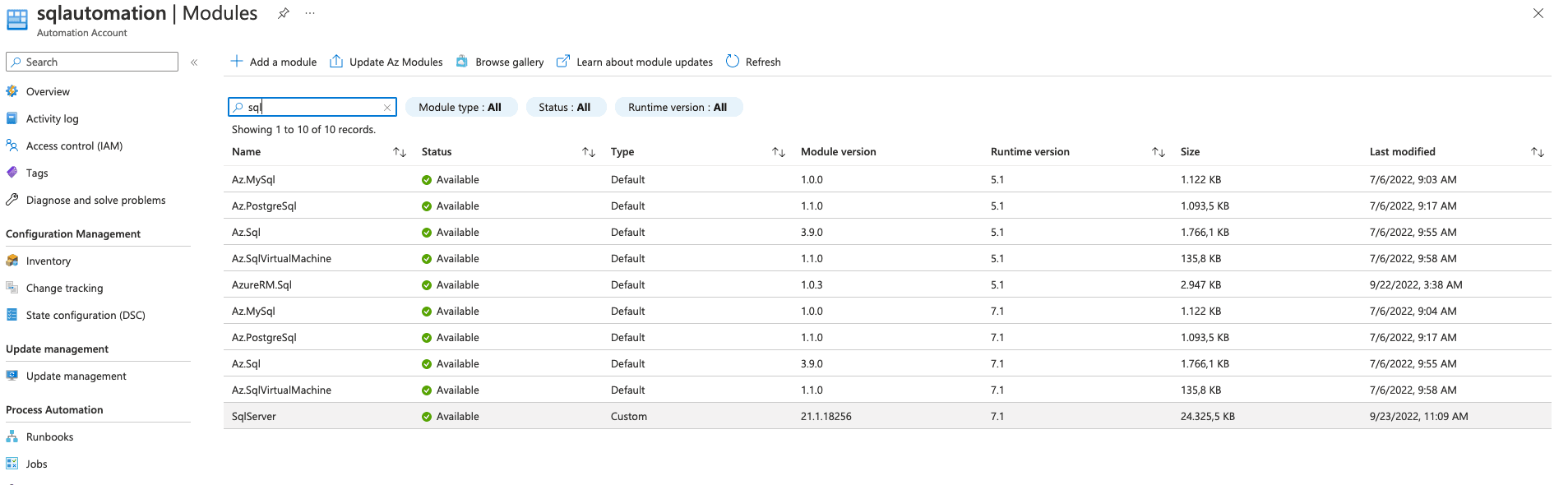Open Runbooks in the sidebar

point(49,437)
